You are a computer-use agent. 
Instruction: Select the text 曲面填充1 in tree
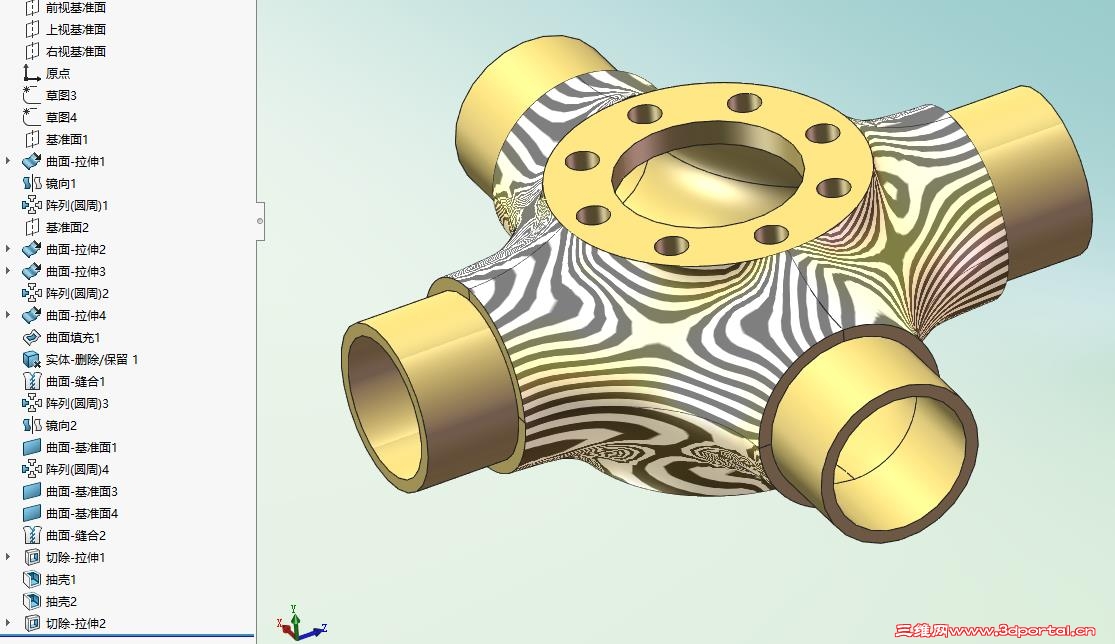(x=73, y=338)
